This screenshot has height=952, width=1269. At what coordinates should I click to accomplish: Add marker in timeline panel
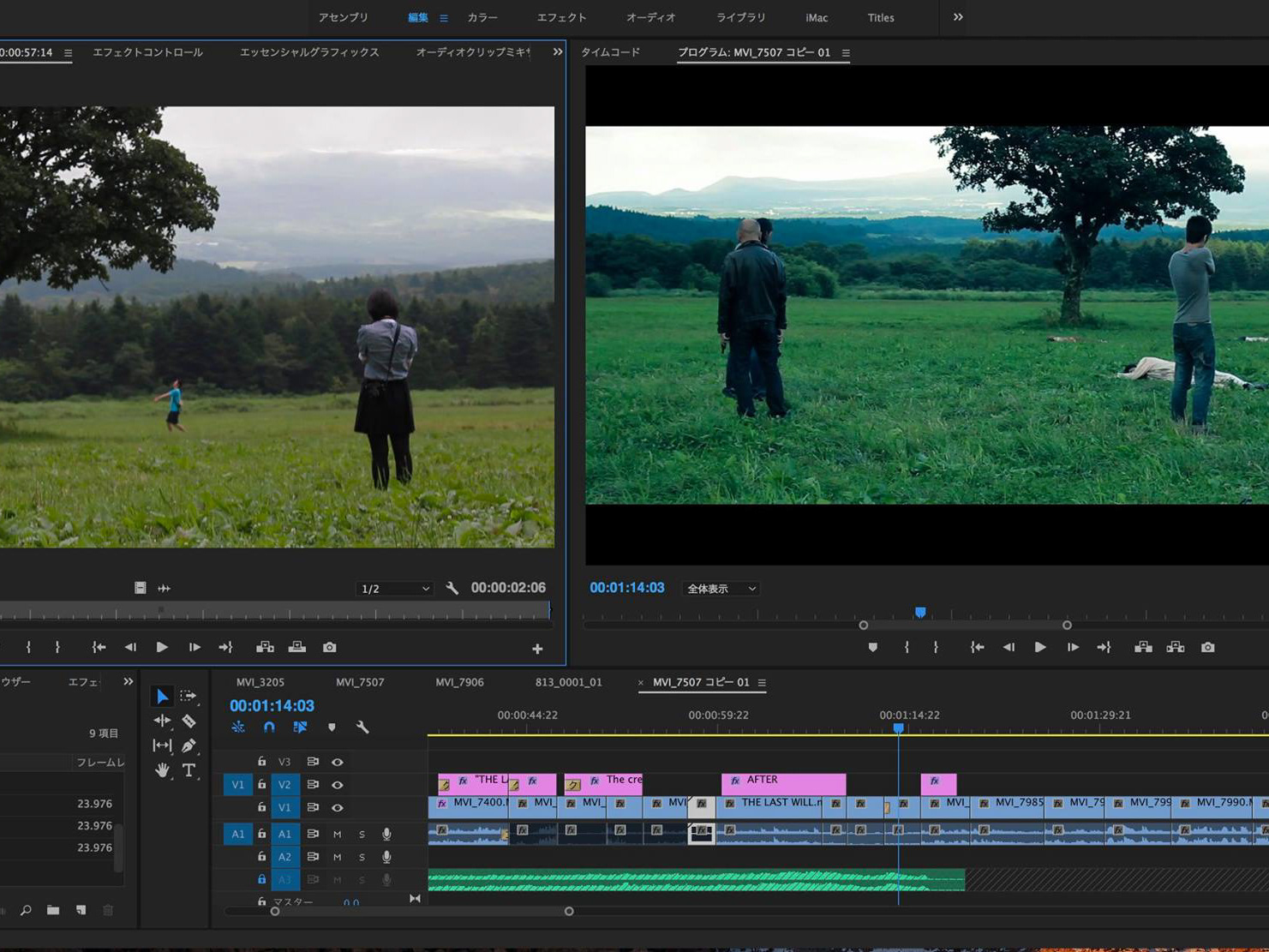point(332,727)
